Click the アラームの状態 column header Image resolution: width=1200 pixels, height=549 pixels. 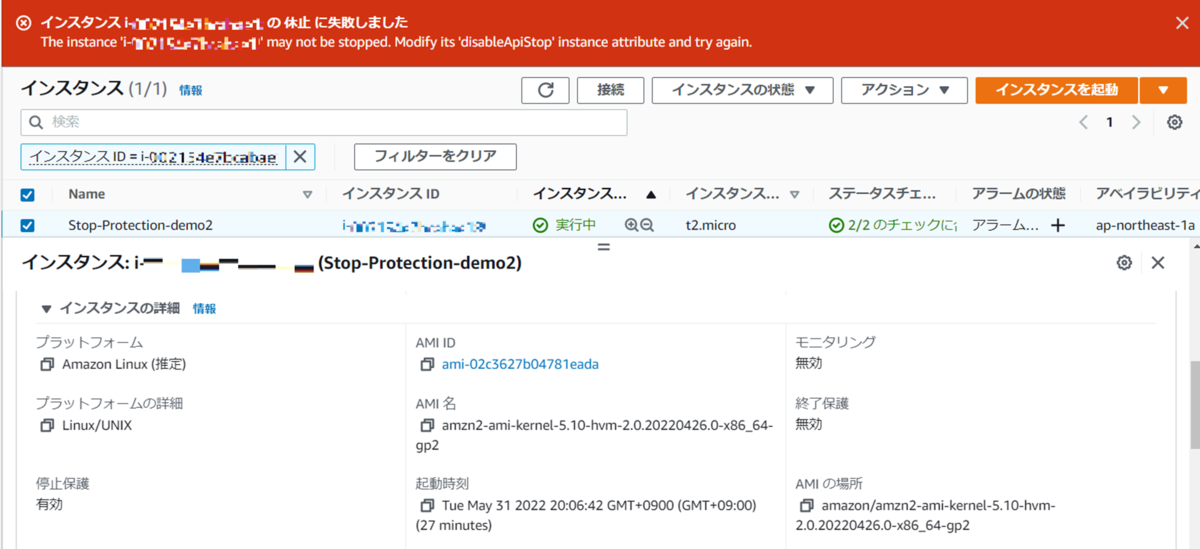(x=1018, y=194)
